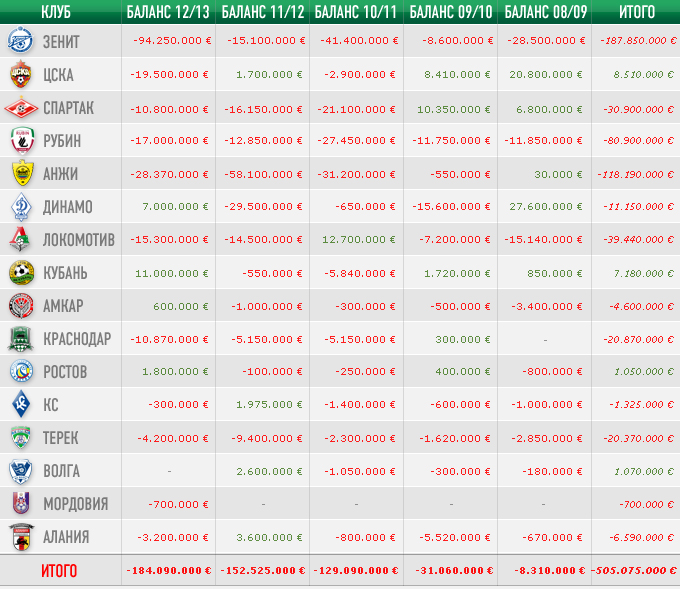
Task: Click the ИТОГО column header
Action: pos(637,12)
